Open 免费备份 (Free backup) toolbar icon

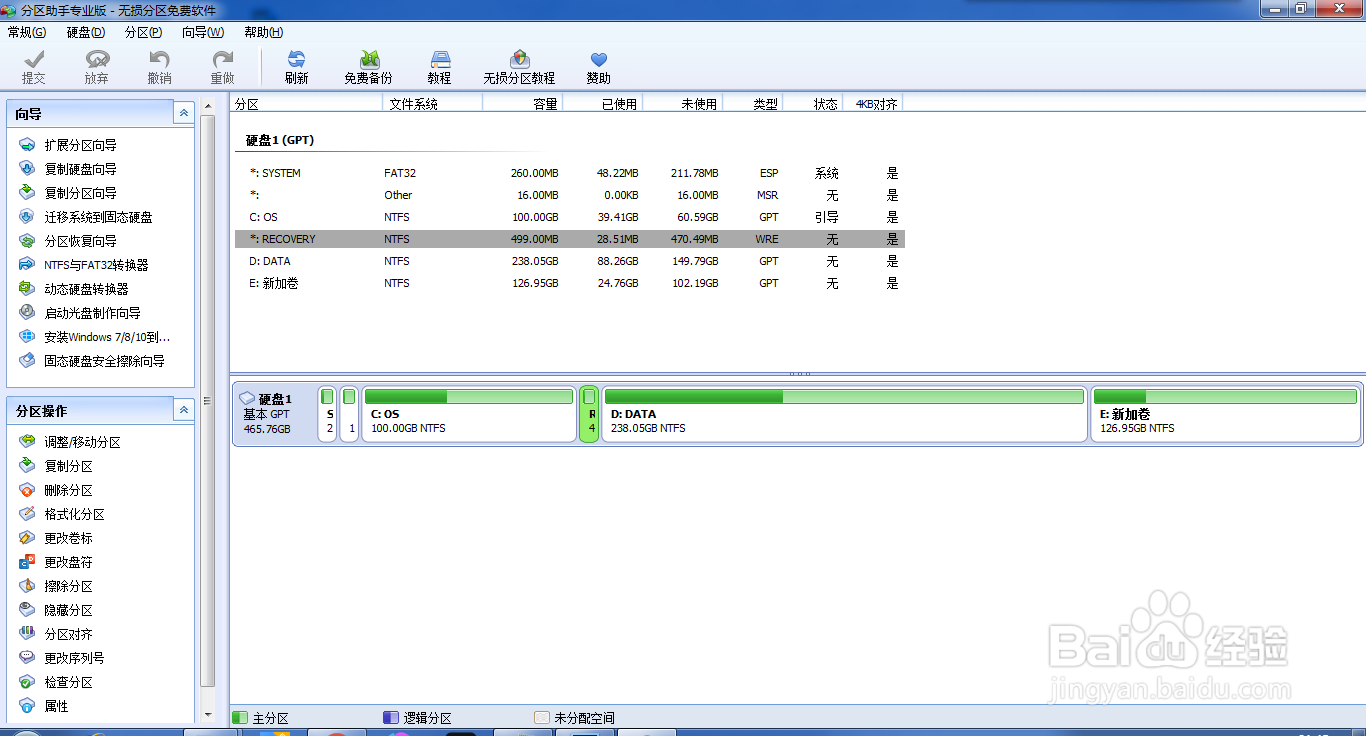click(x=368, y=67)
